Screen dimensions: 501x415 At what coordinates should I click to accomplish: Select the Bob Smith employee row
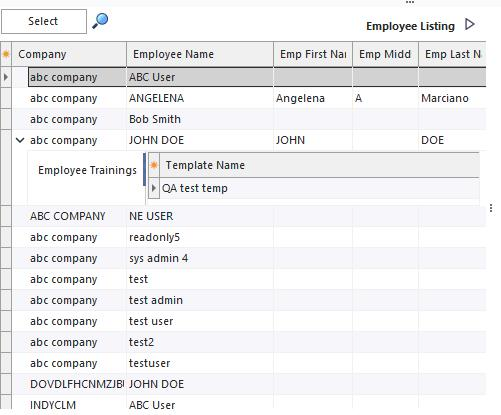(249, 119)
